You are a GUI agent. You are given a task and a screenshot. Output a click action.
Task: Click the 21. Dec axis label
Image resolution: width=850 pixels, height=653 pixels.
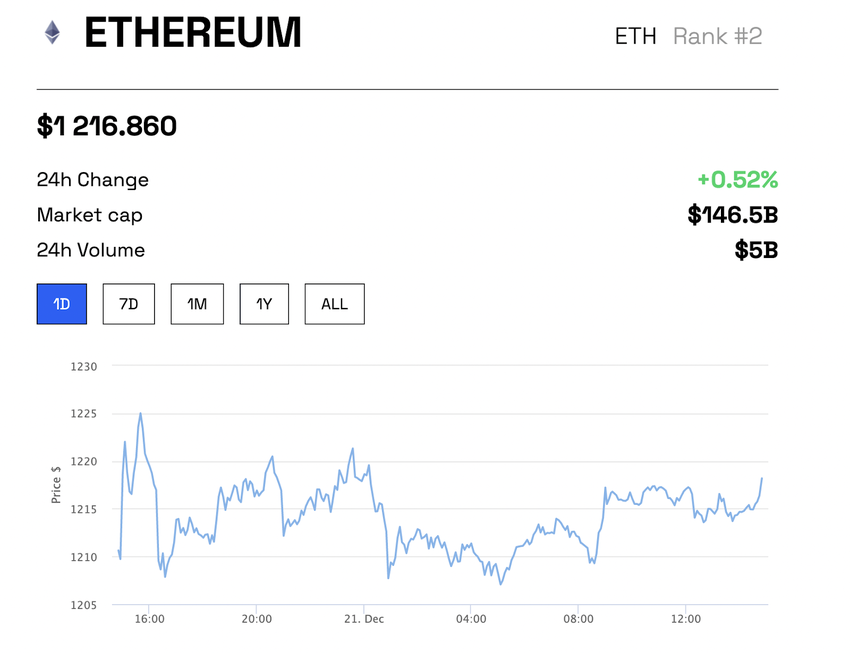click(364, 619)
